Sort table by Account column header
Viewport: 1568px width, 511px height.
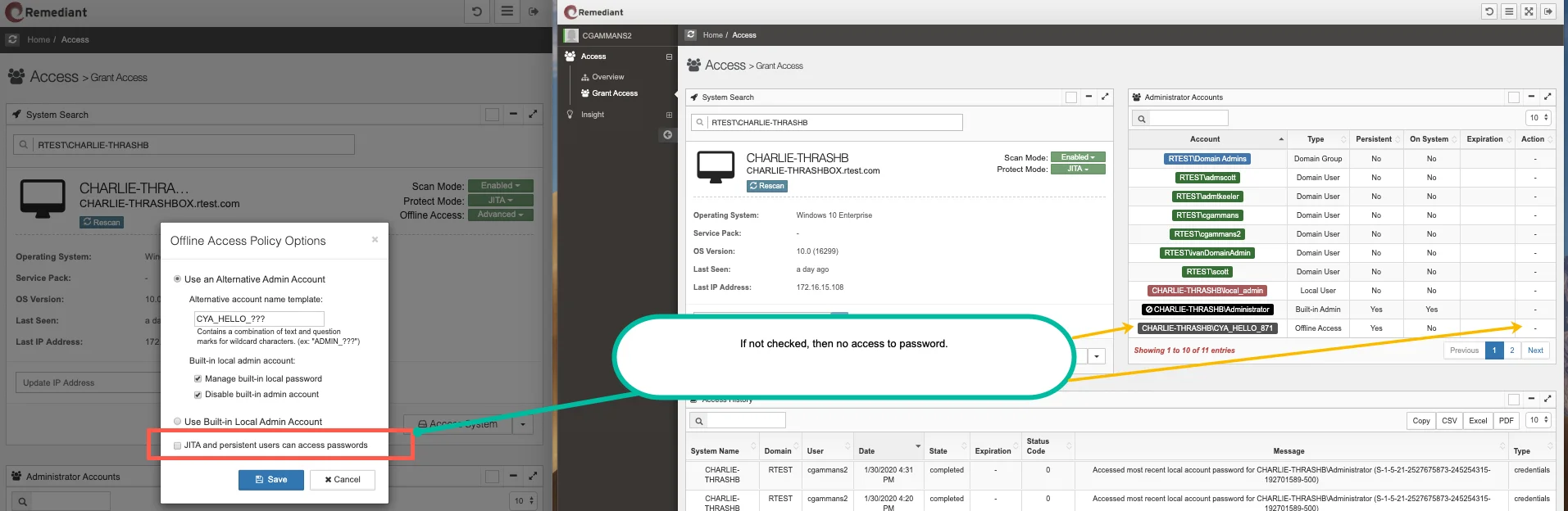pyautogui.click(x=1207, y=139)
